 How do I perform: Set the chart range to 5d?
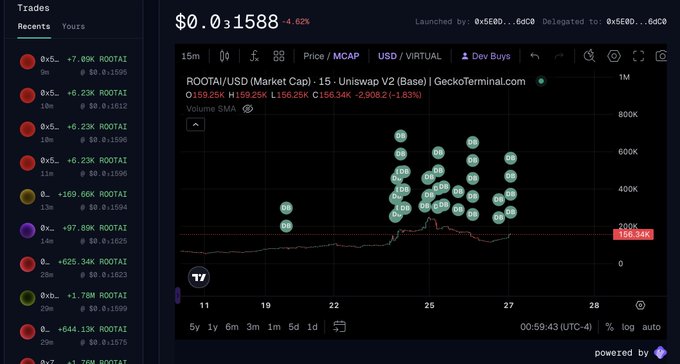pyautogui.click(x=294, y=327)
